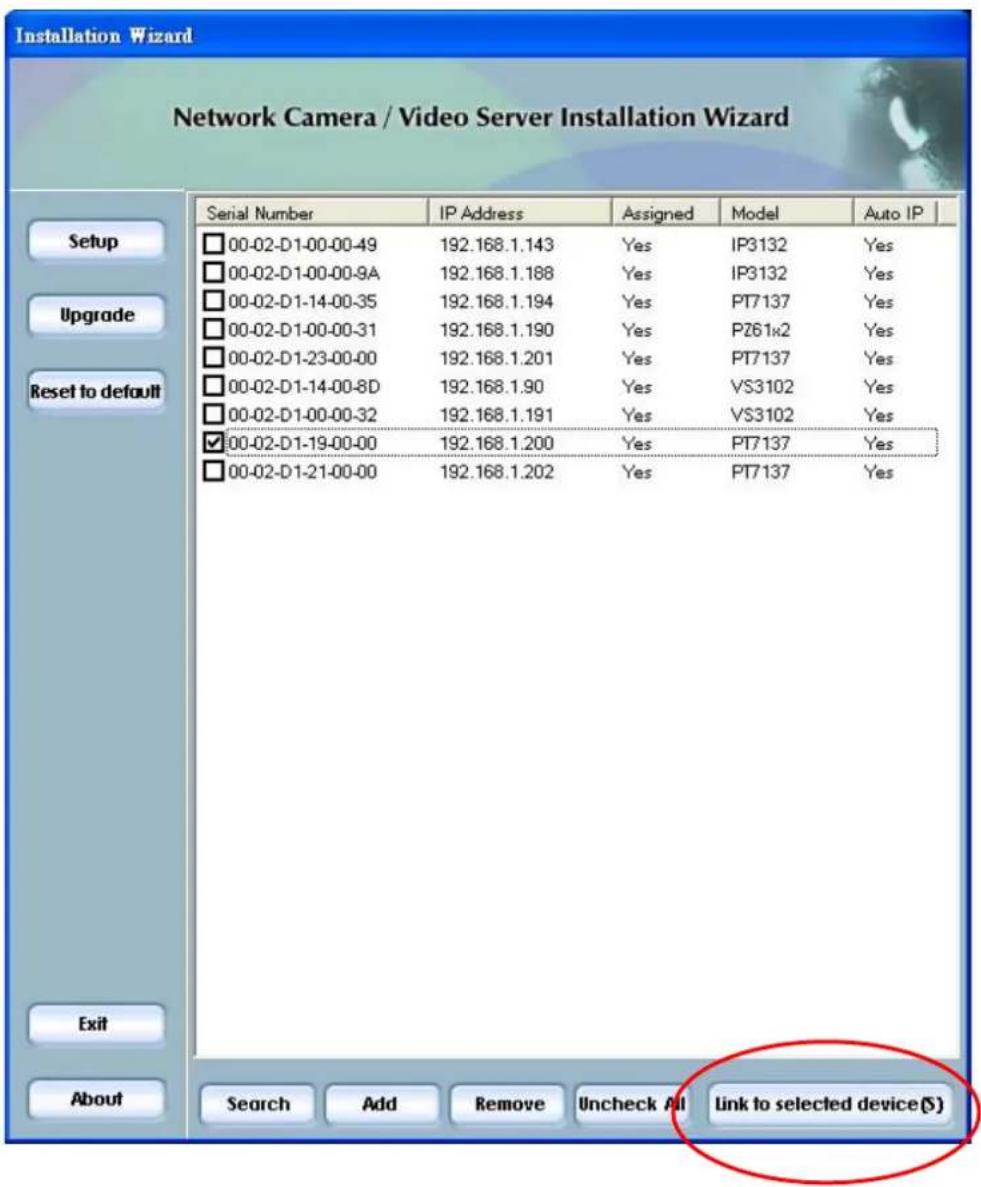
Task: Click the Search button
Action: coord(257,1104)
